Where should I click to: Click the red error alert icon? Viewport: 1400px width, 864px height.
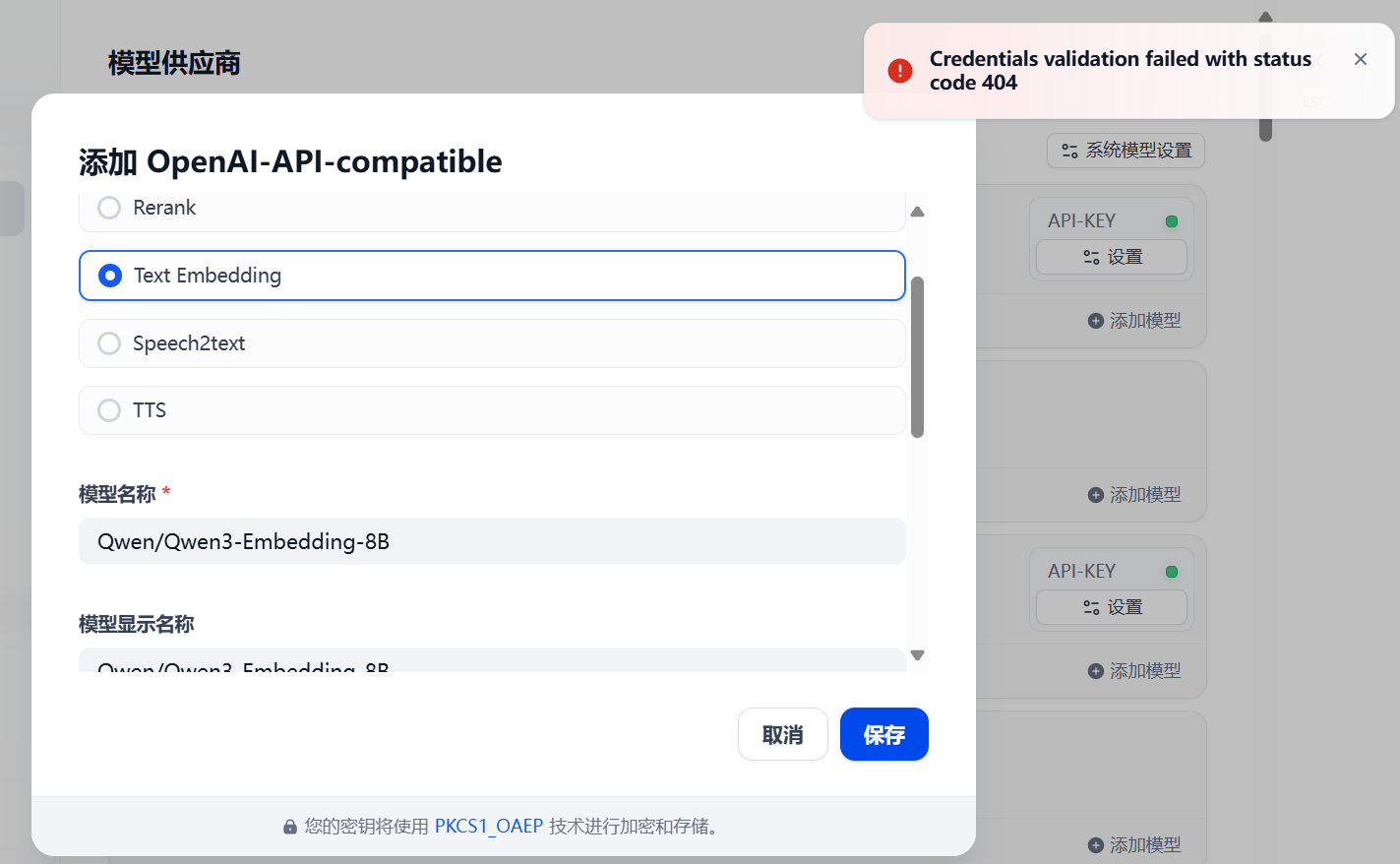tap(899, 71)
